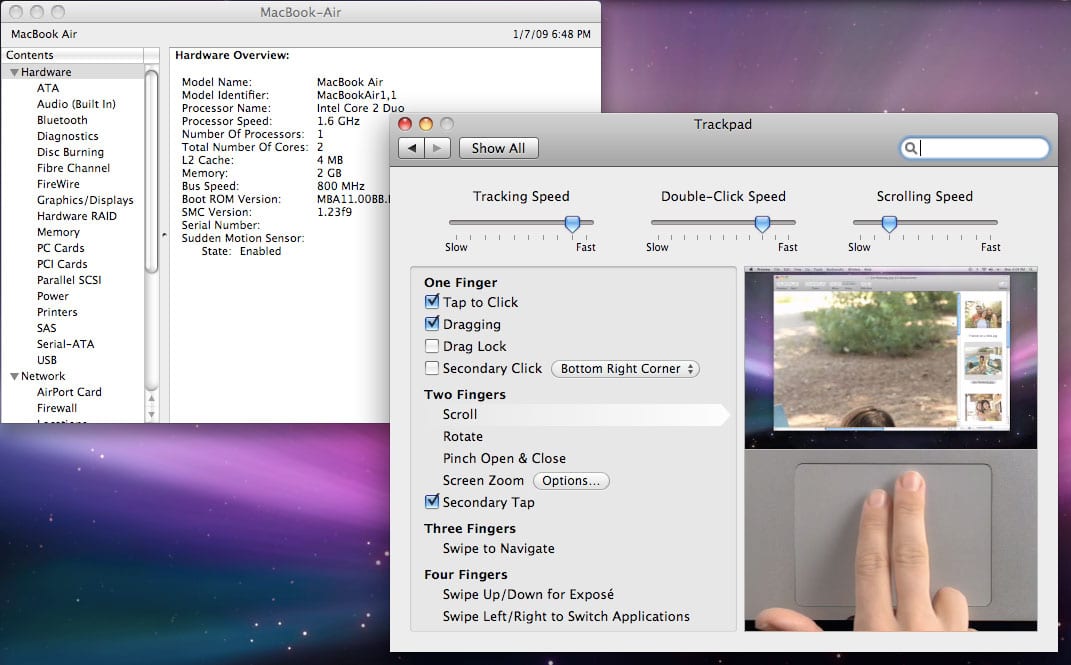This screenshot has width=1071, height=665.
Task: Click the trackpad gesture demo video
Action: 891,449
